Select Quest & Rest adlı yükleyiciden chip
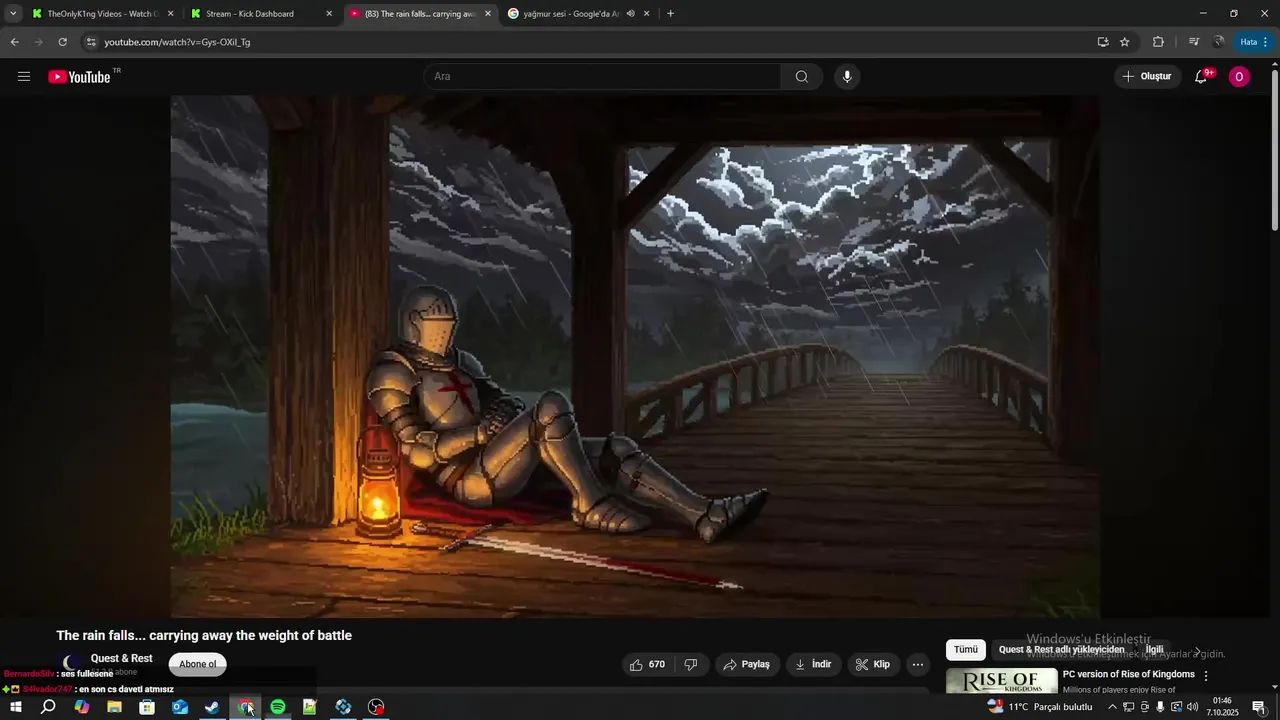 pyautogui.click(x=1061, y=650)
